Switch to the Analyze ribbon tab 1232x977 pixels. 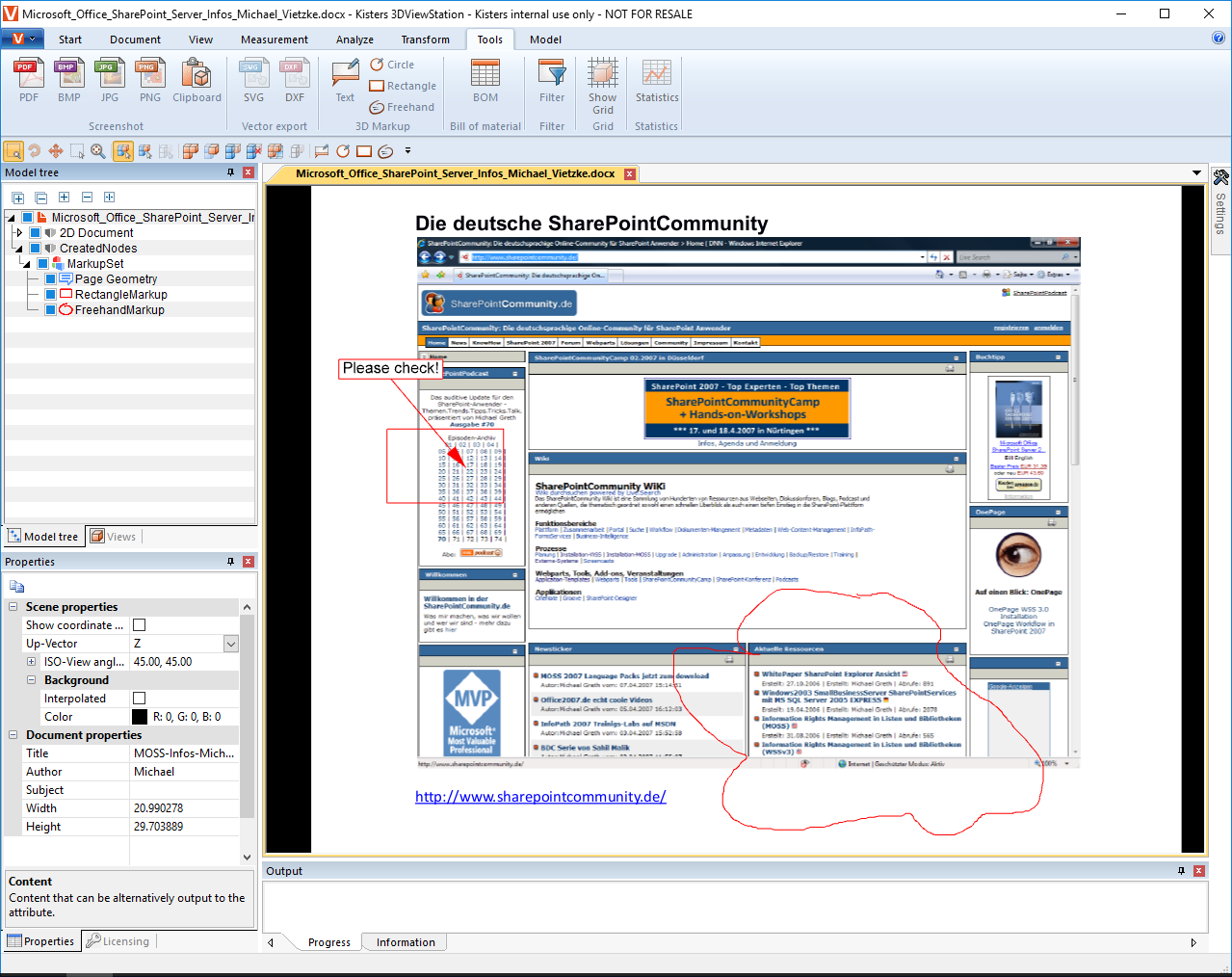click(x=354, y=40)
